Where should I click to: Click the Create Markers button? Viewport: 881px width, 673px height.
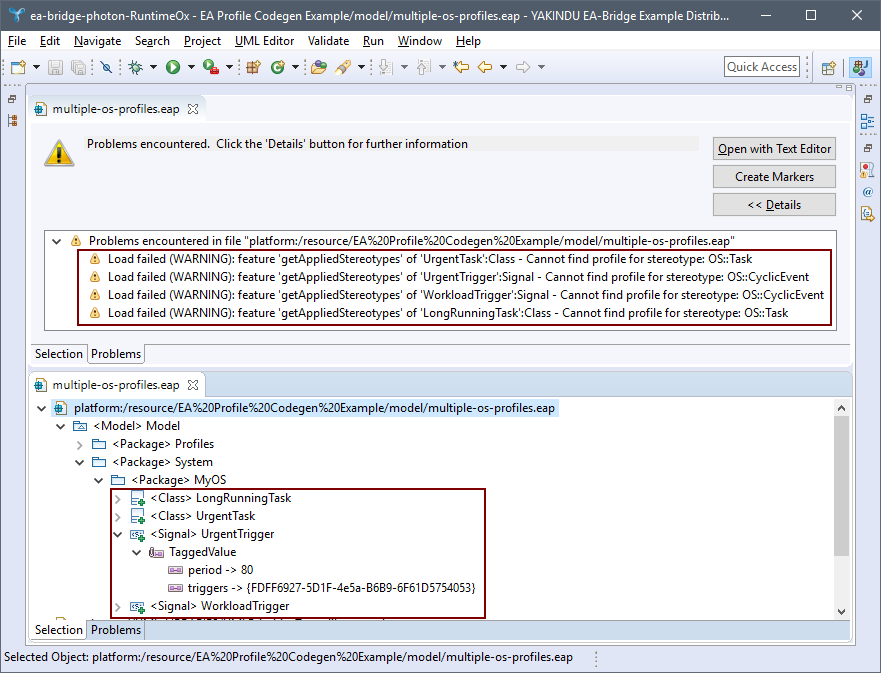(x=774, y=177)
